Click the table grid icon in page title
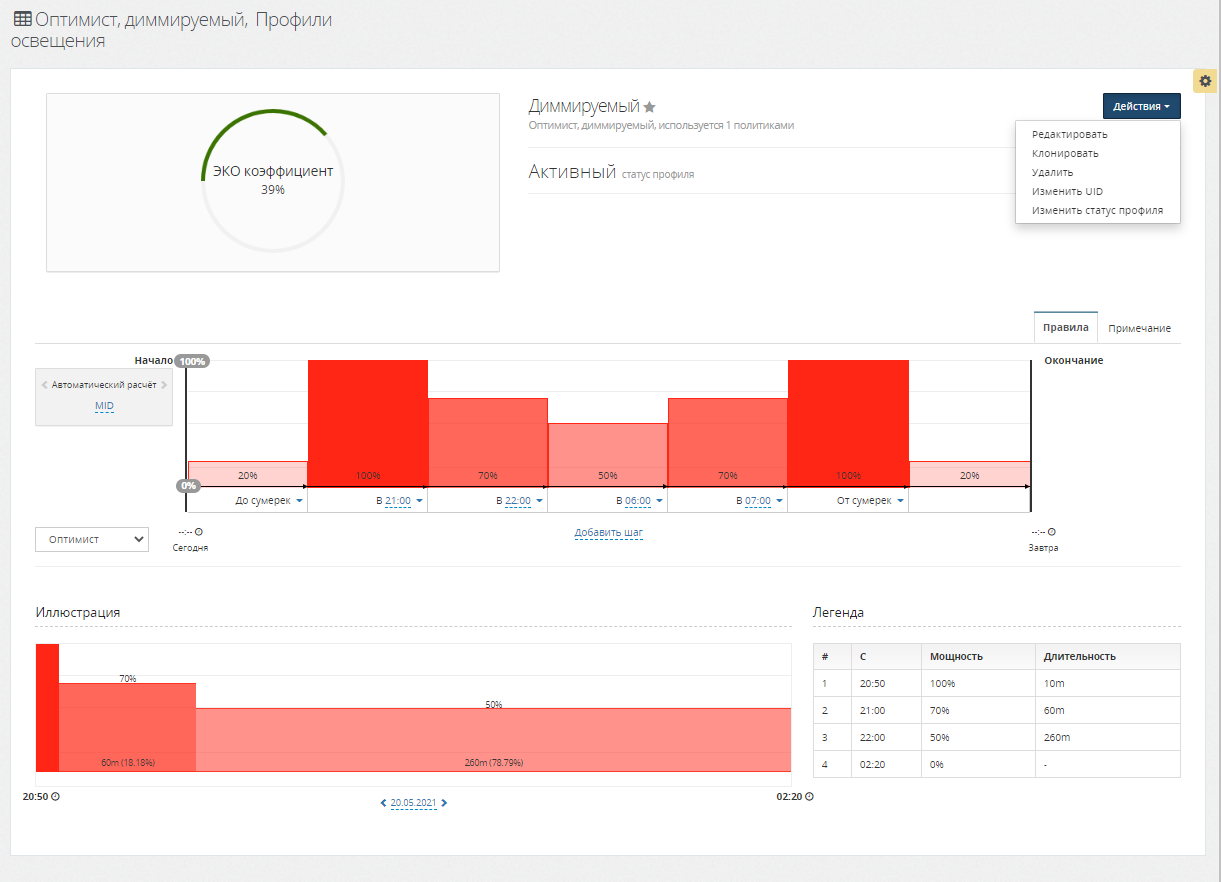The width and height of the screenshot is (1221, 882). coord(21,19)
